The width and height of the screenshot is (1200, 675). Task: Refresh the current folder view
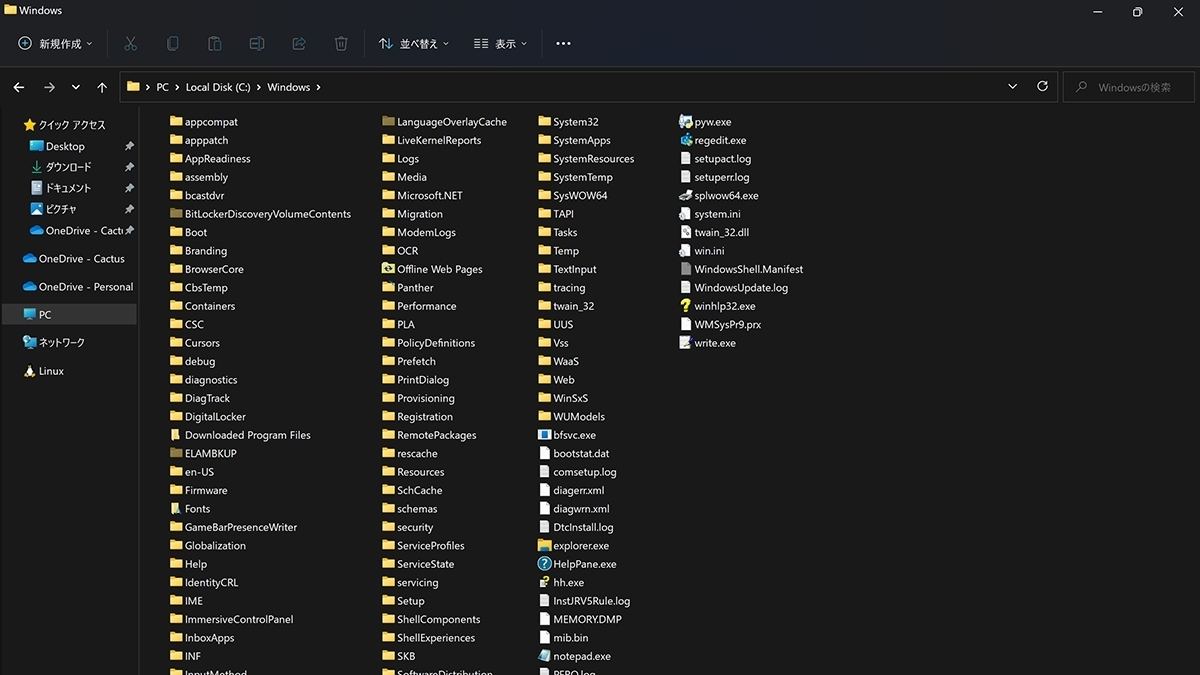[x=1042, y=87]
